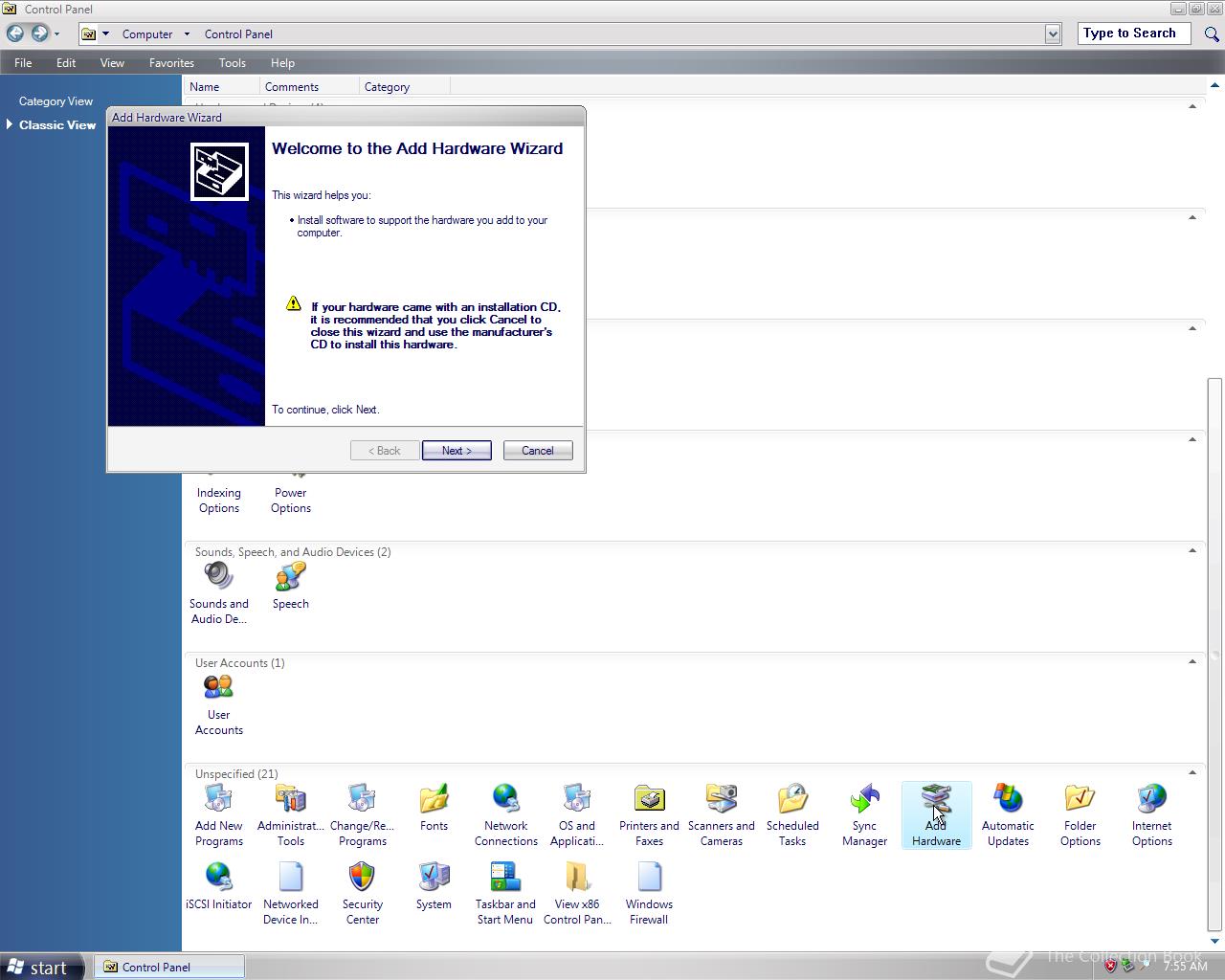Open the File menu
This screenshot has height=980, width=1225.
pos(23,62)
